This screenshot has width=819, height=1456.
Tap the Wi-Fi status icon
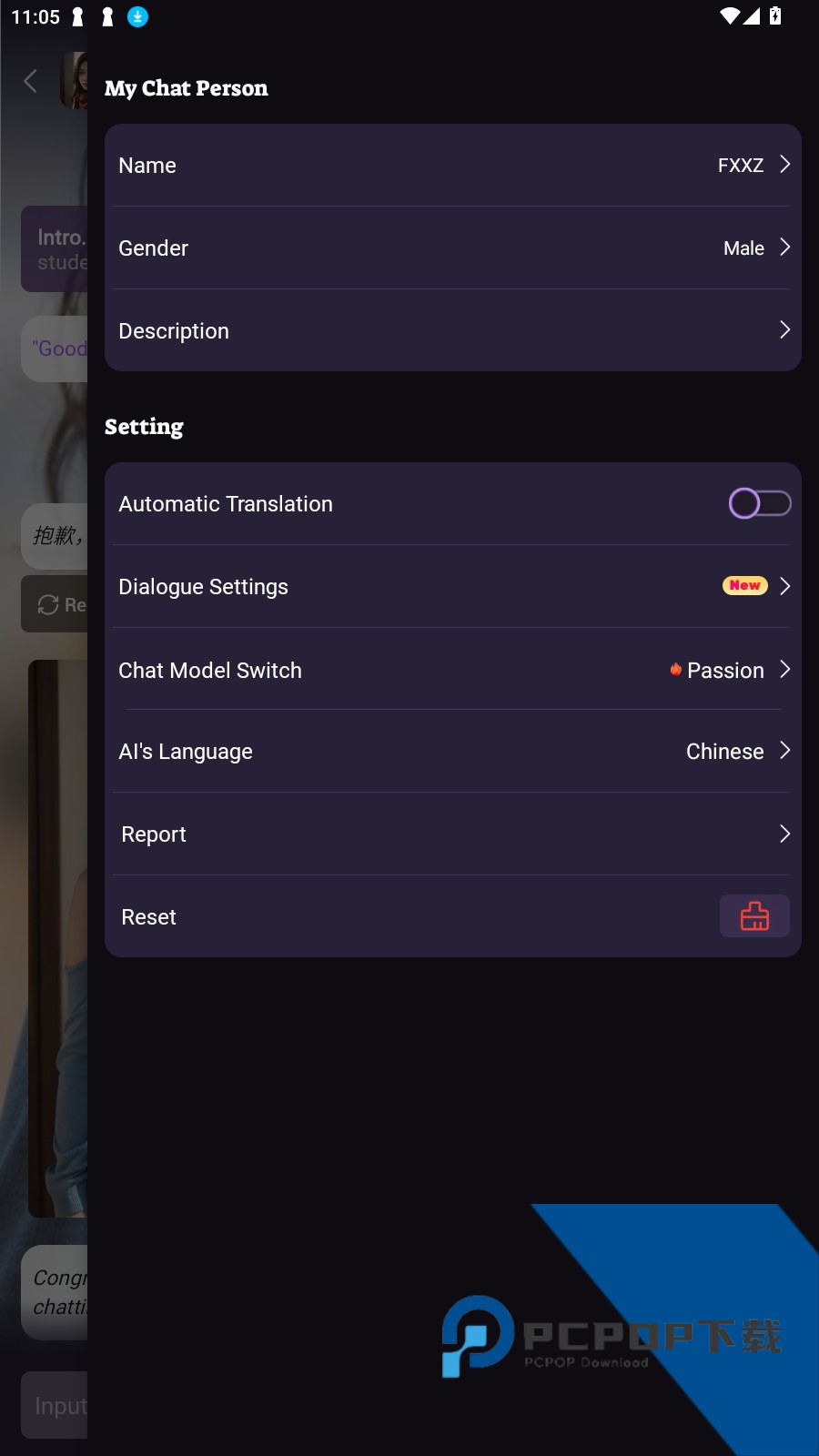(730, 15)
